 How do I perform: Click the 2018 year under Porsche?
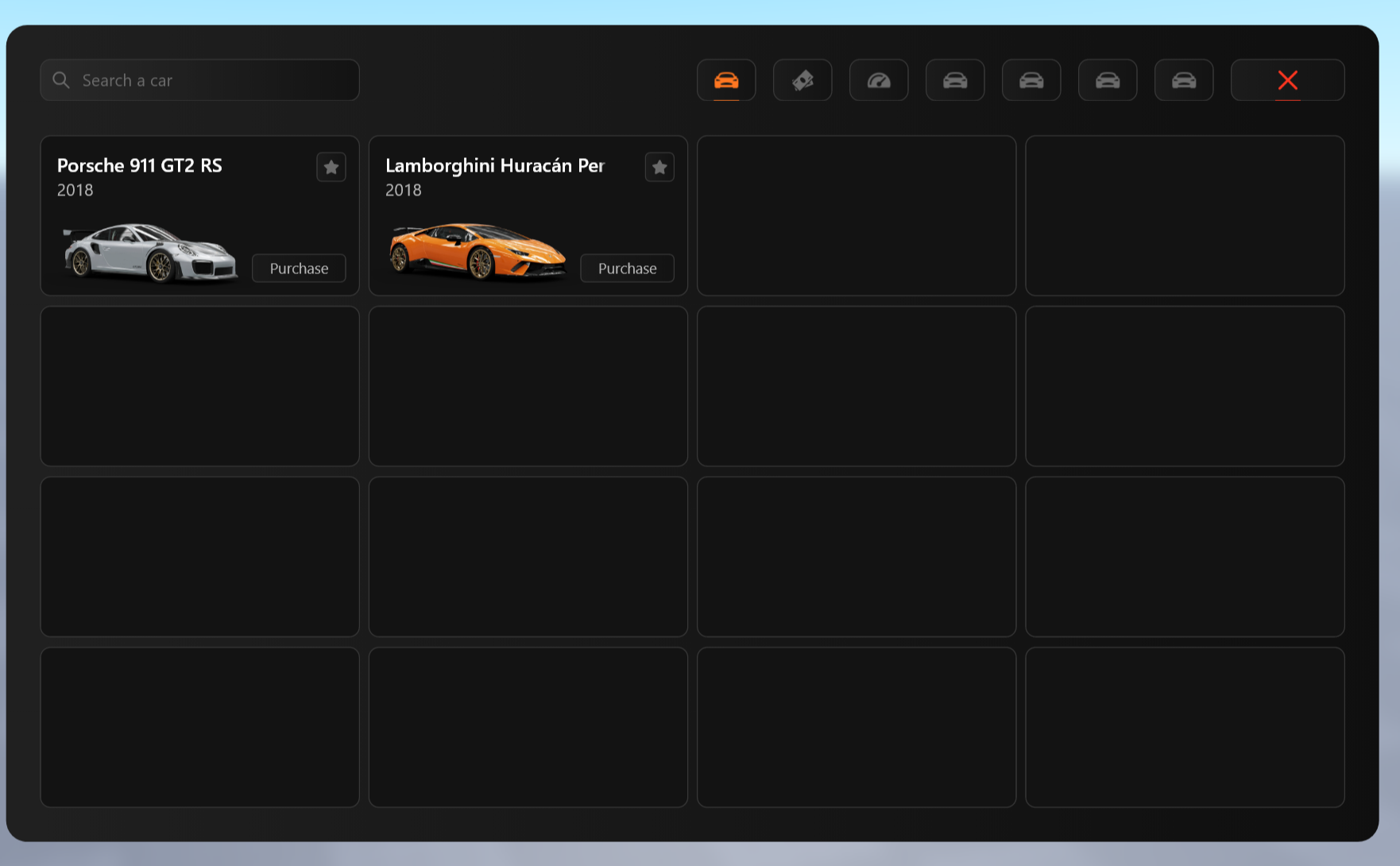(75, 190)
